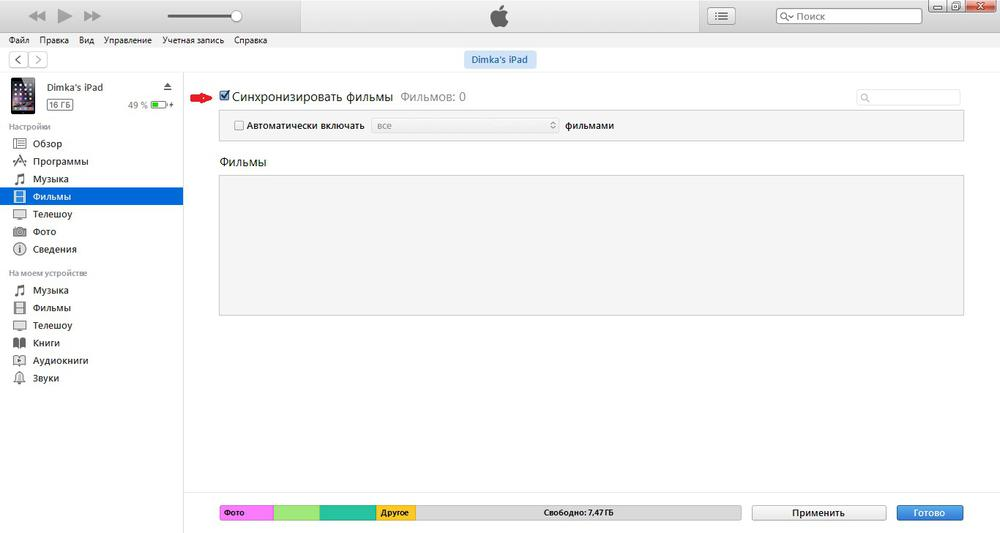Eject Dimka's iPad with the eject icon
This screenshot has height=533, width=1000.
point(167,87)
